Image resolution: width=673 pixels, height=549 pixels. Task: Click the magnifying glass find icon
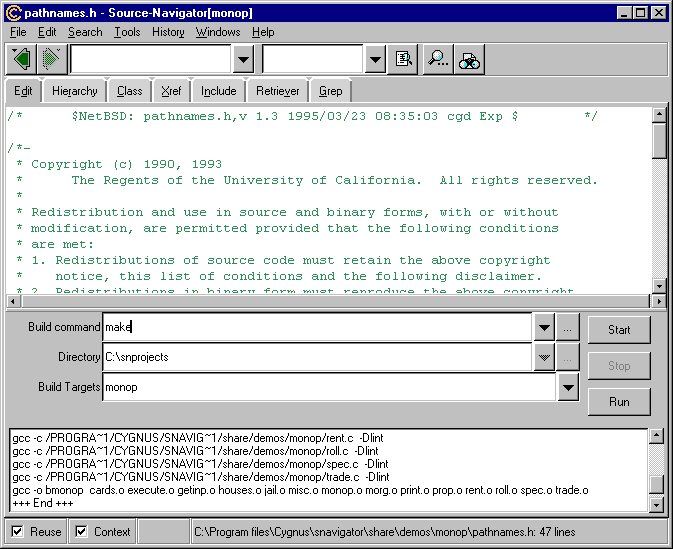[438, 59]
